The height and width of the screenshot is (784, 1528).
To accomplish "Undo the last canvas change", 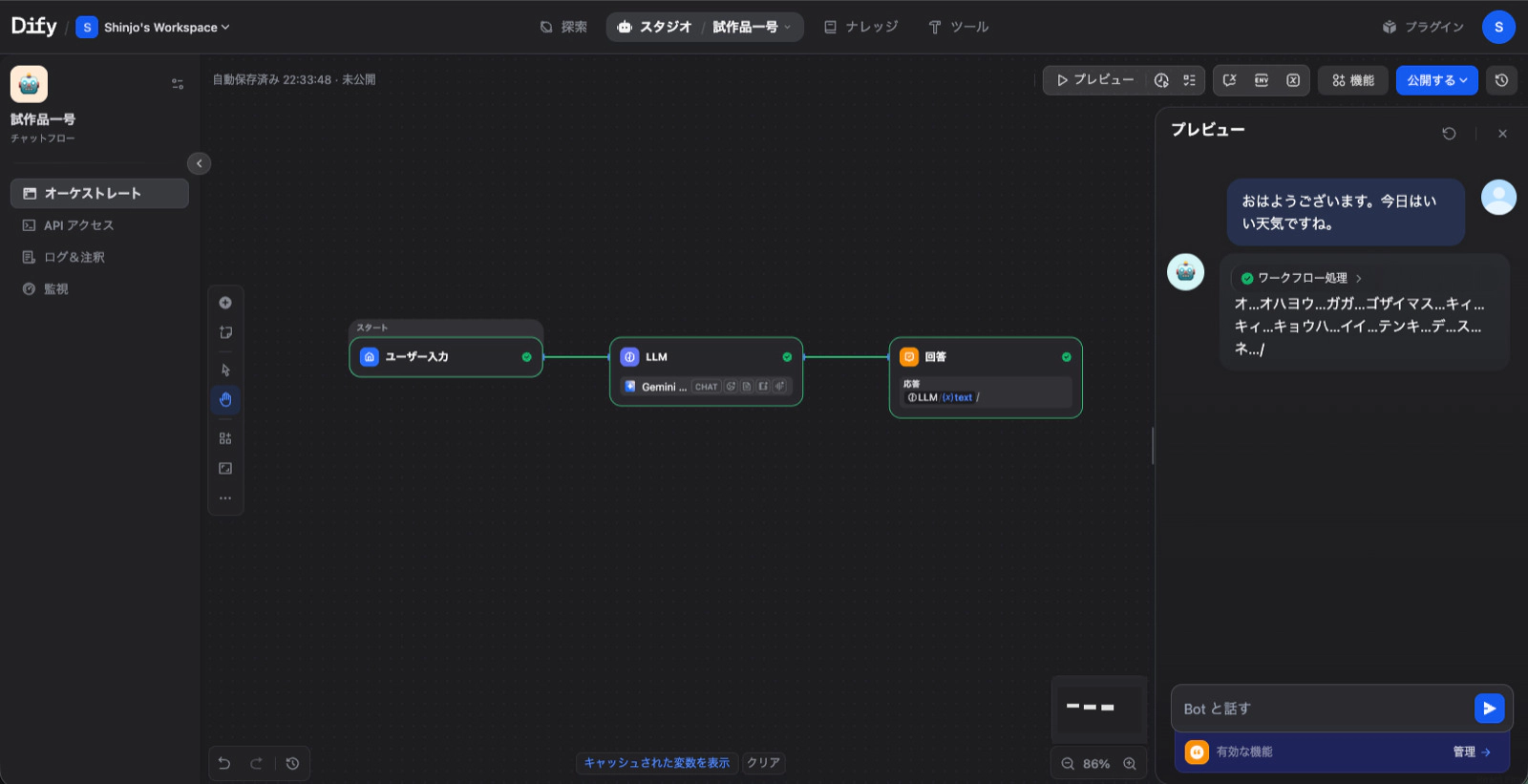I will pos(224,763).
